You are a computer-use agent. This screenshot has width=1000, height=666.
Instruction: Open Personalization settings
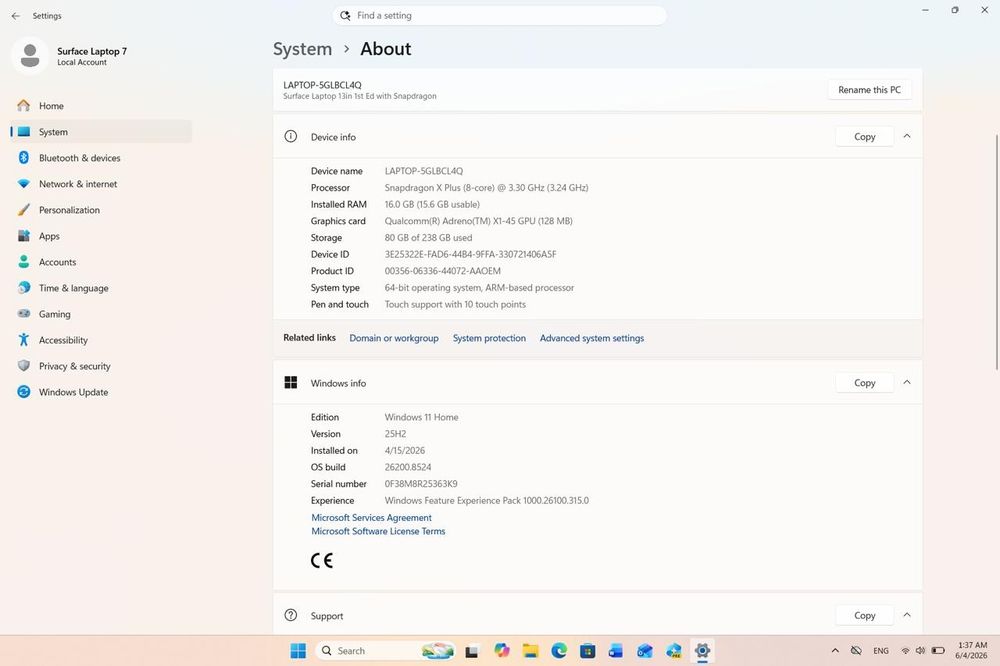coord(101,210)
